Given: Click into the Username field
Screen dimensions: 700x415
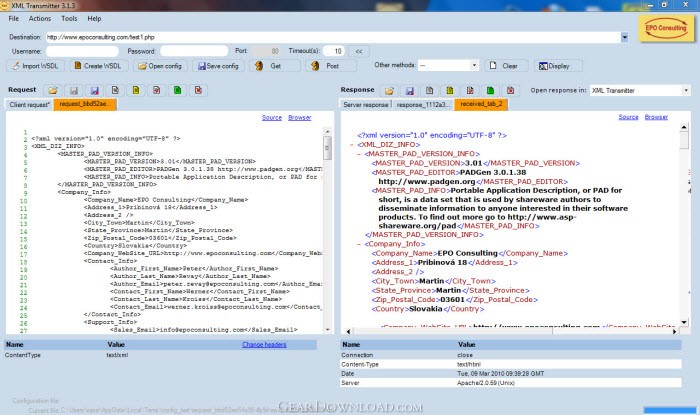Looking at the screenshot, I should [x=82, y=51].
